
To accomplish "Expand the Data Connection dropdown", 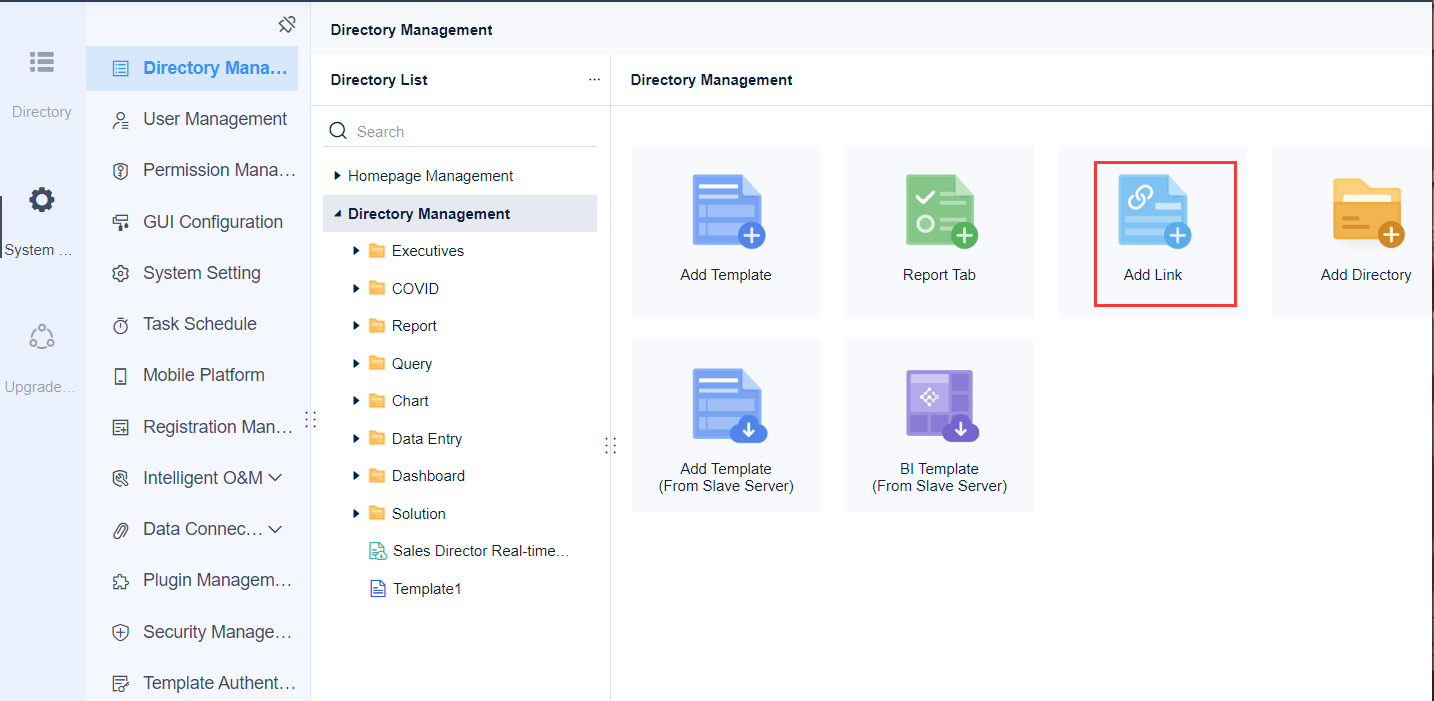I will [x=274, y=529].
